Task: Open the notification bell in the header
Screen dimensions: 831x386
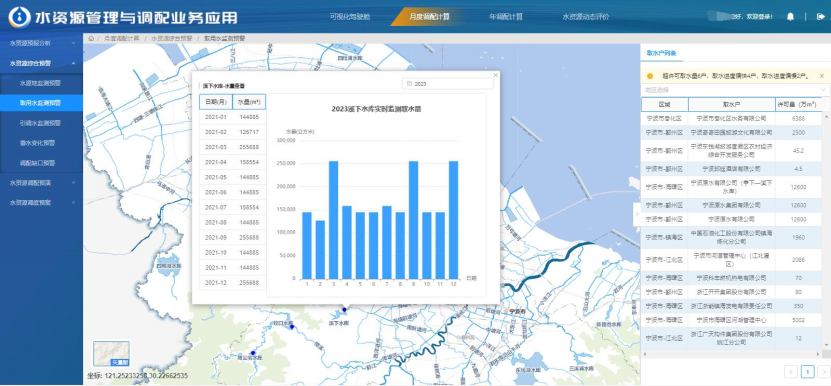Action: pos(790,16)
